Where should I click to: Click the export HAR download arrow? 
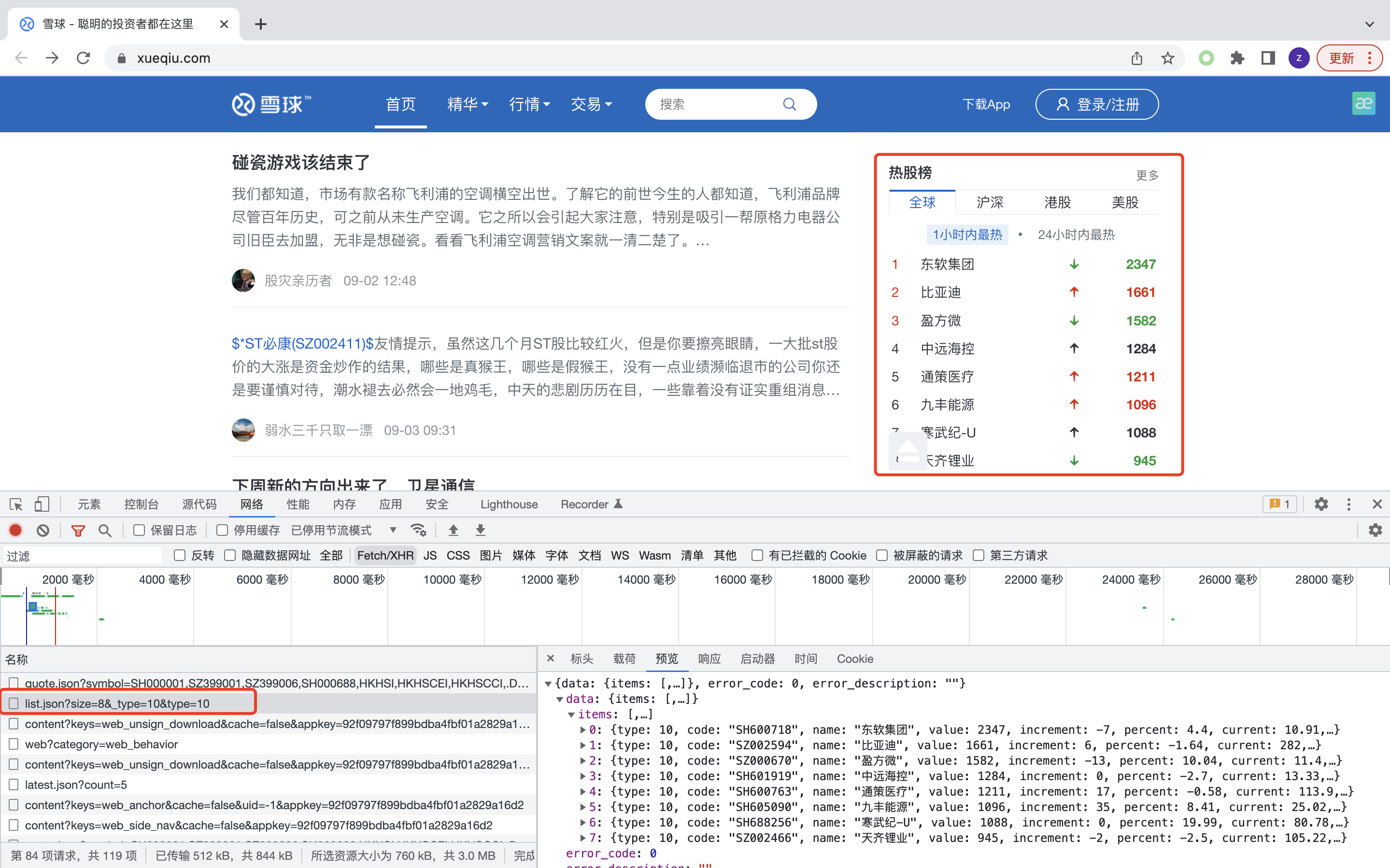[x=481, y=530]
